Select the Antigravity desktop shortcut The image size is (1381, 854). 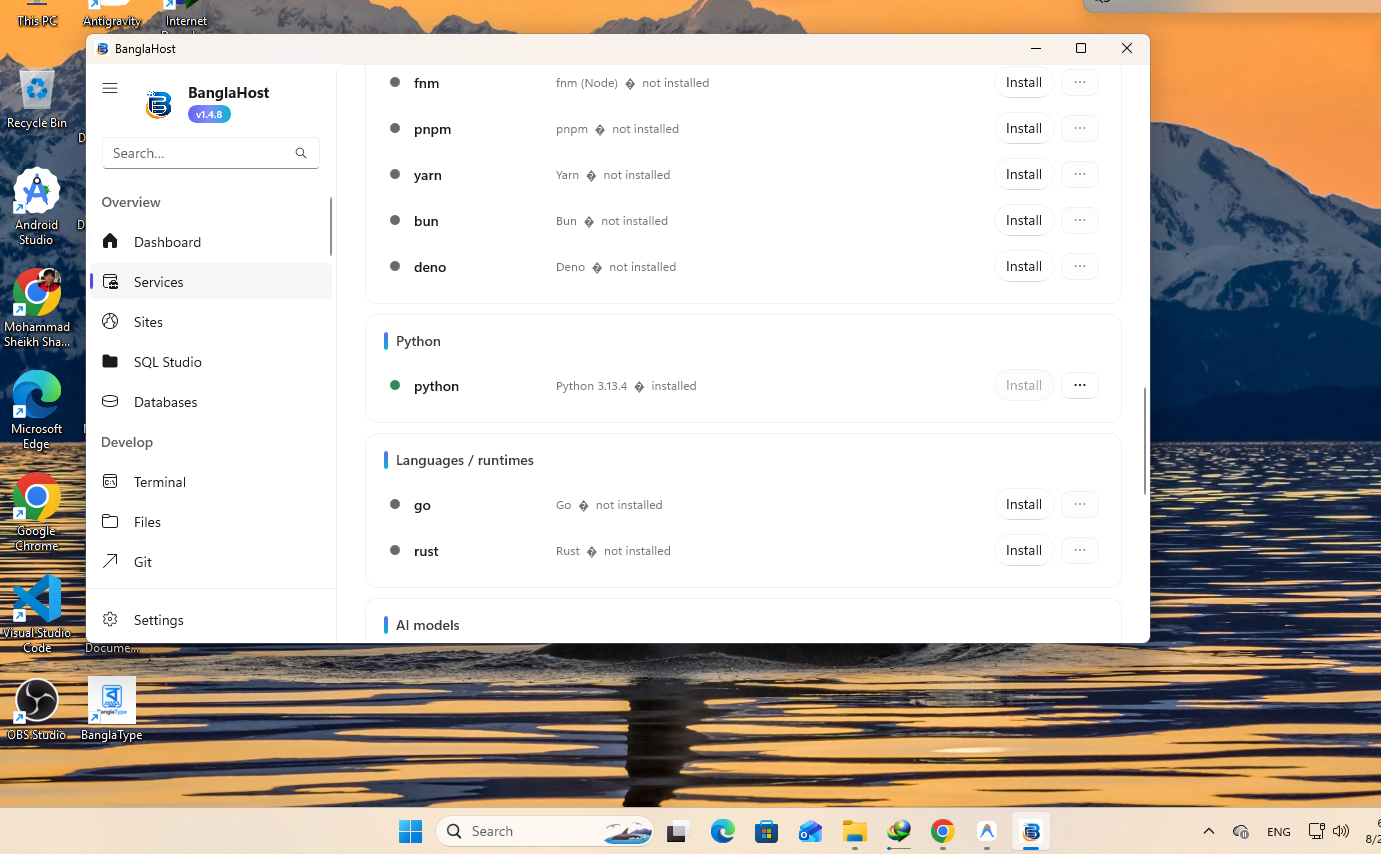(x=112, y=14)
